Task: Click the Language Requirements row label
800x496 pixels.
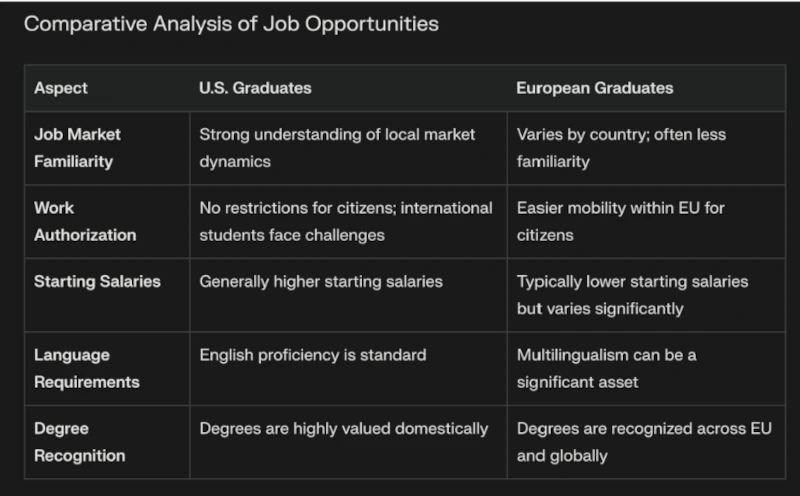Action: click(86, 368)
